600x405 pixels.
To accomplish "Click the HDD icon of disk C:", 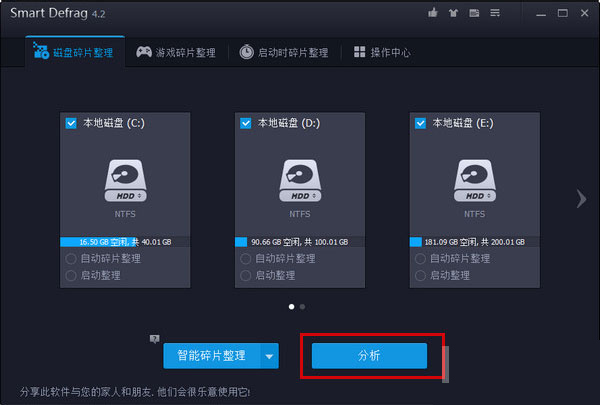I will [126, 180].
